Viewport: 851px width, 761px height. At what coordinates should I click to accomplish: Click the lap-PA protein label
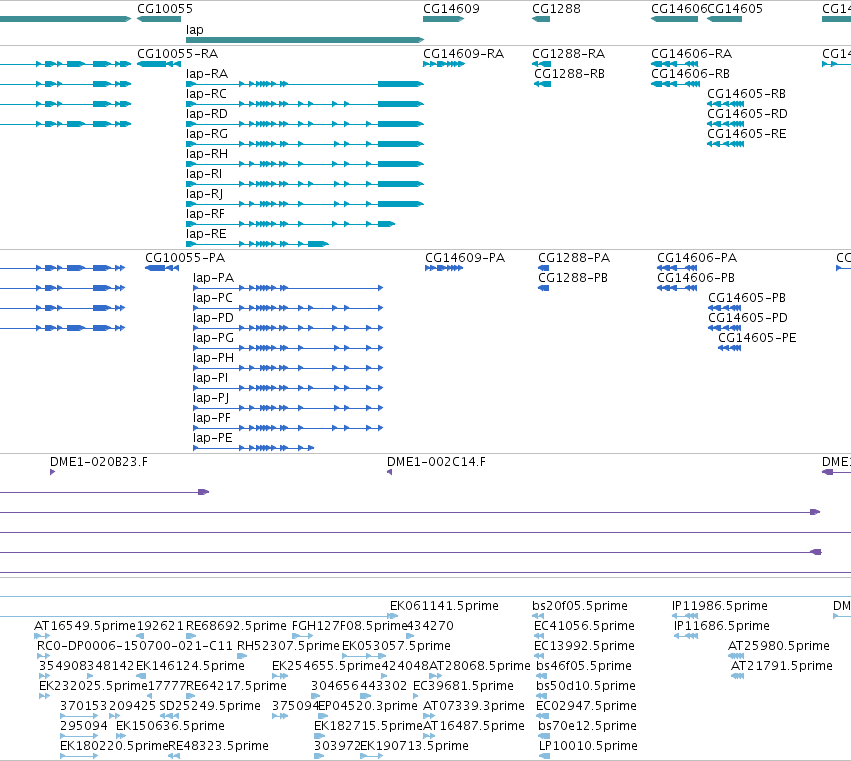[213, 278]
